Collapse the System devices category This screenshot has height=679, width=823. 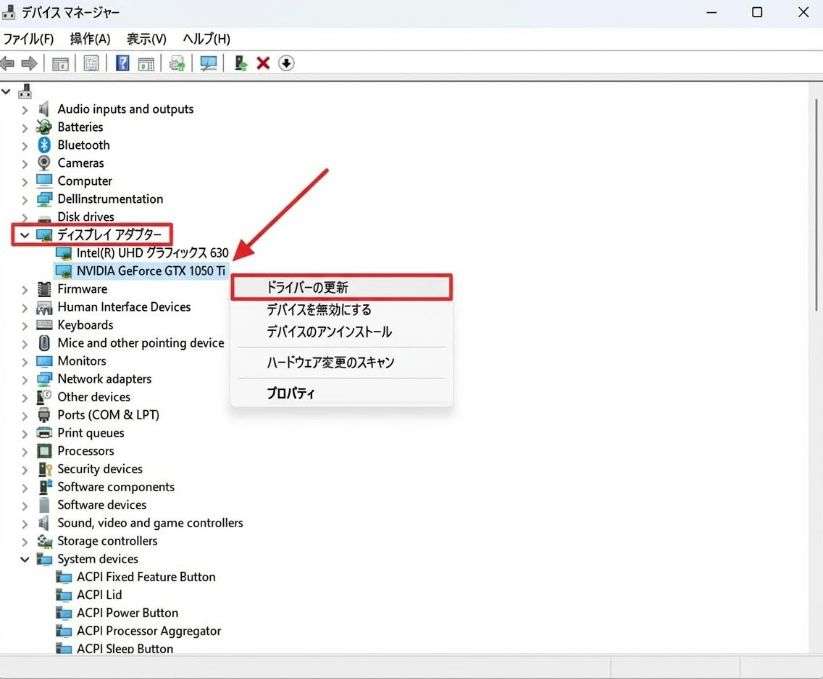(x=25, y=559)
